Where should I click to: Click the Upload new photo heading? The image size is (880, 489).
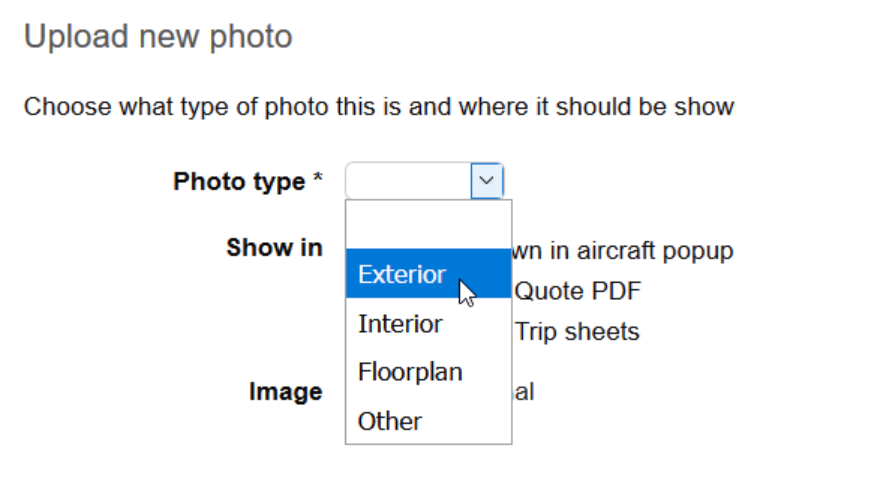[158, 36]
